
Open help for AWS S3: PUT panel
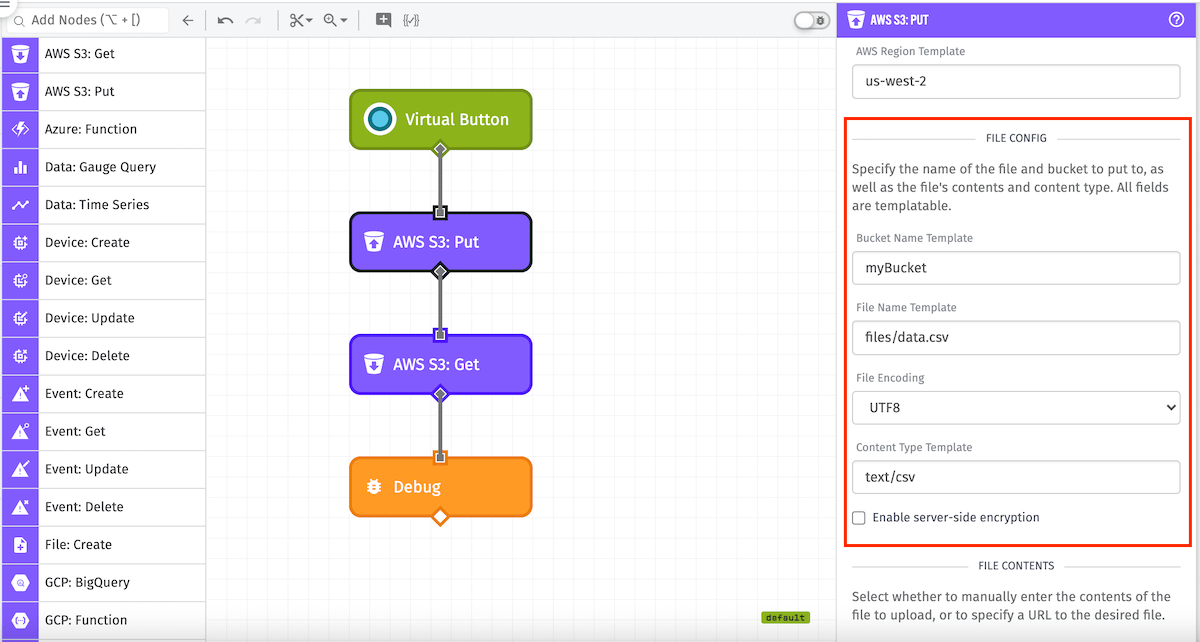(x=1176, y=19)
